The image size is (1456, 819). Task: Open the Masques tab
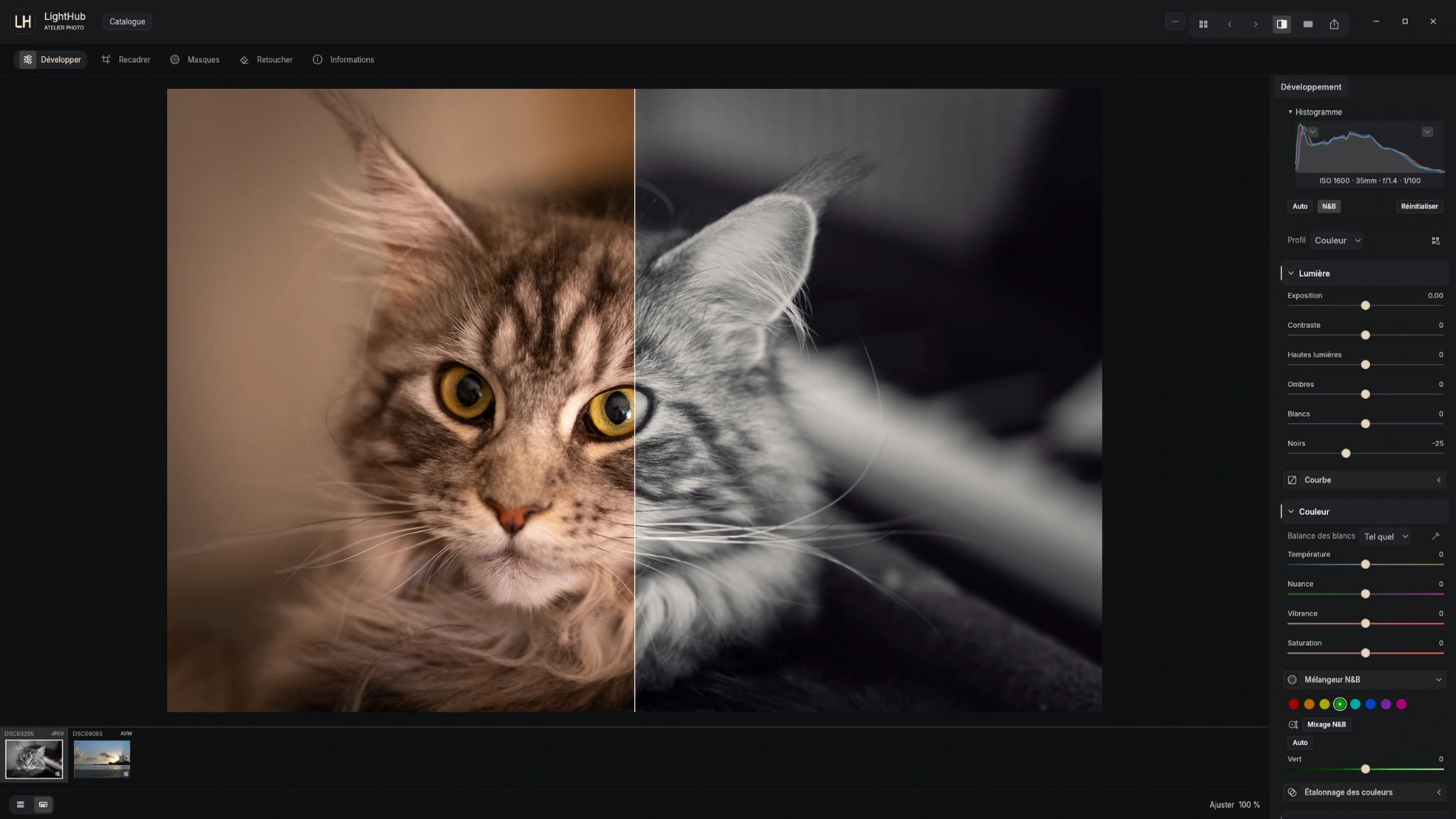pyautogui.click(x=195, y=60)
